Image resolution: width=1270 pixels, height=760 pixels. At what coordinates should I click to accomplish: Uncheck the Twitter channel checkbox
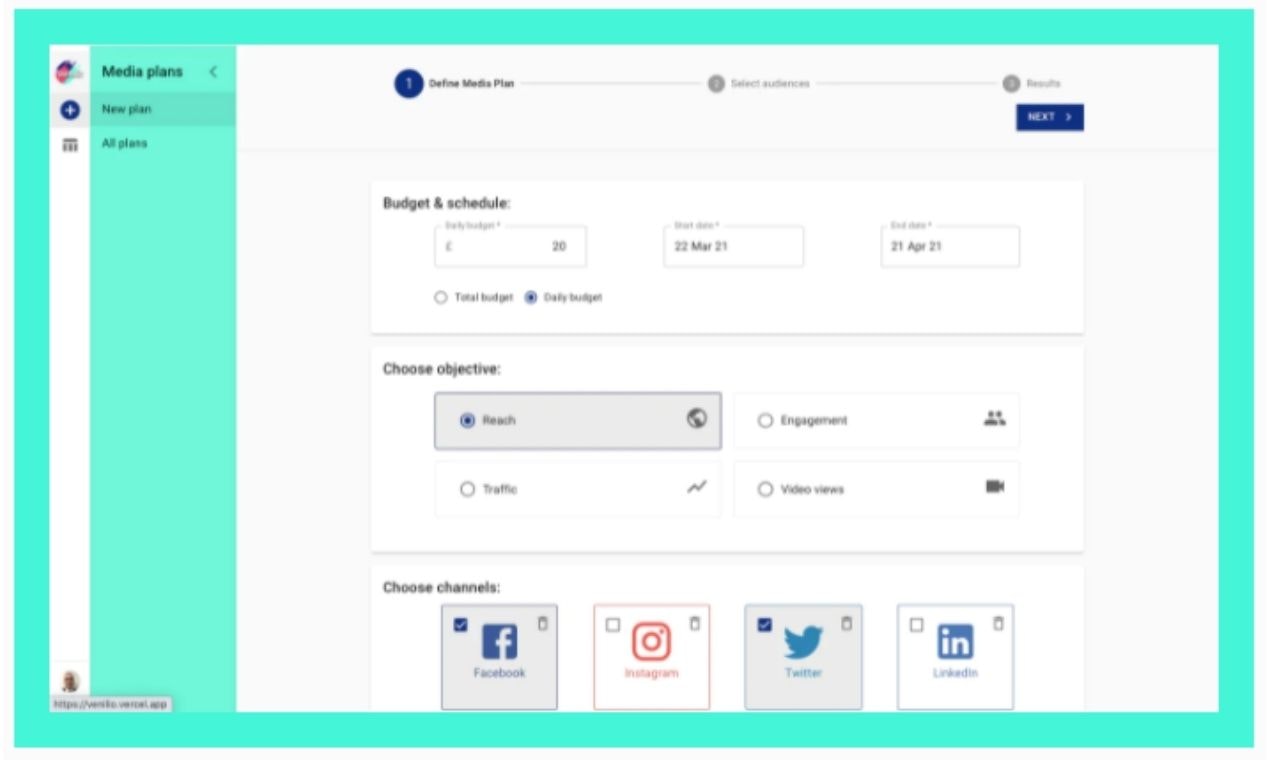[x=764, y=624]
